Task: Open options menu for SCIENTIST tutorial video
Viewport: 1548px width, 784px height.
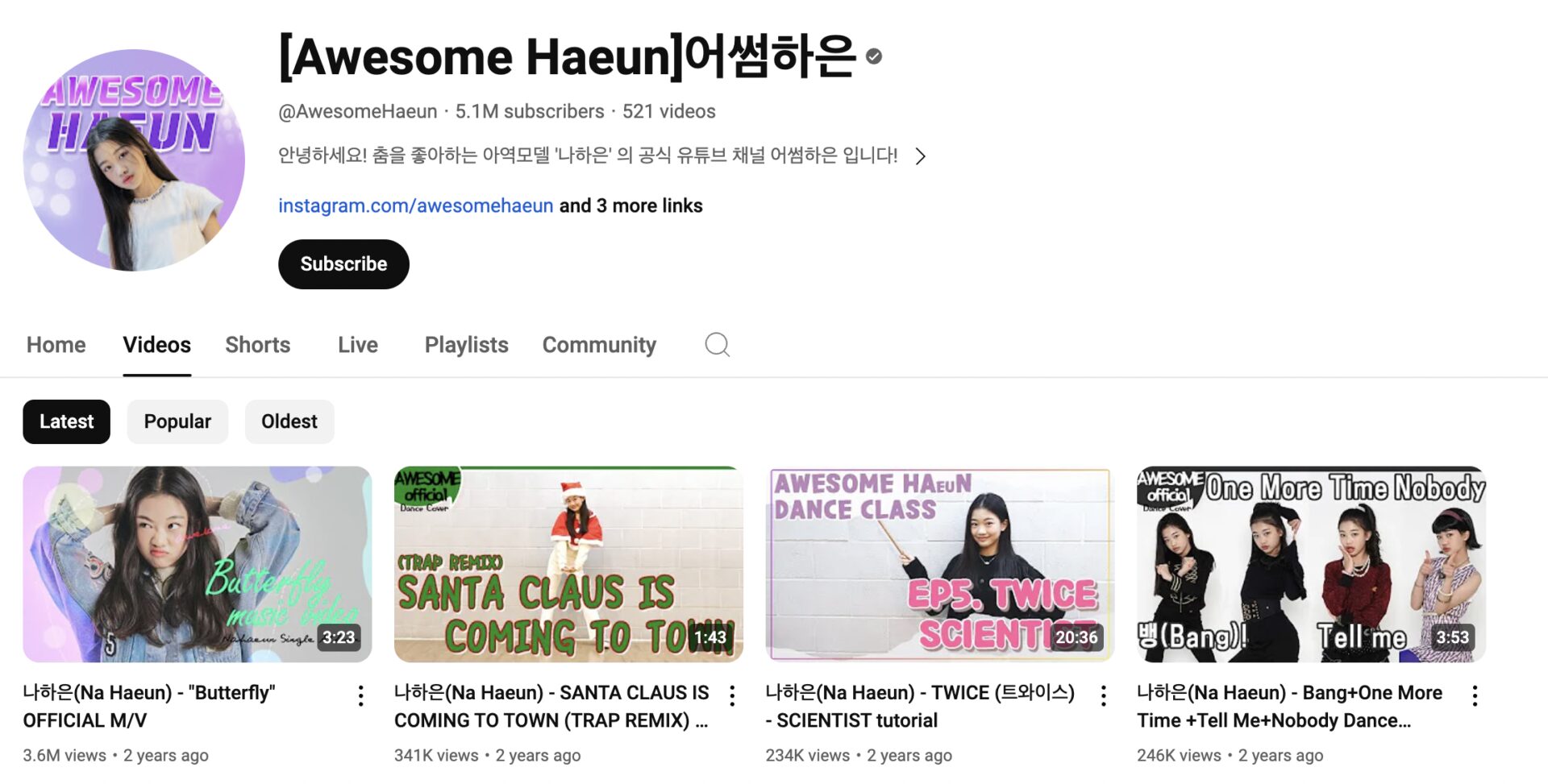Action: coord(1103,695)
